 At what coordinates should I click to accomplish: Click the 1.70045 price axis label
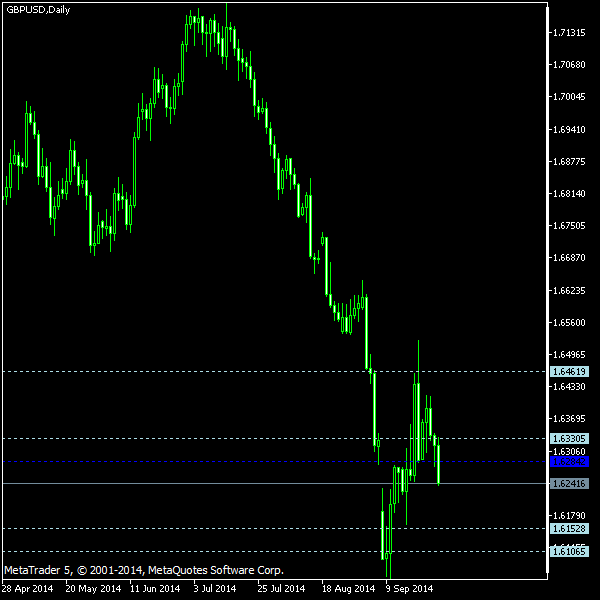(x=569, y=97)
